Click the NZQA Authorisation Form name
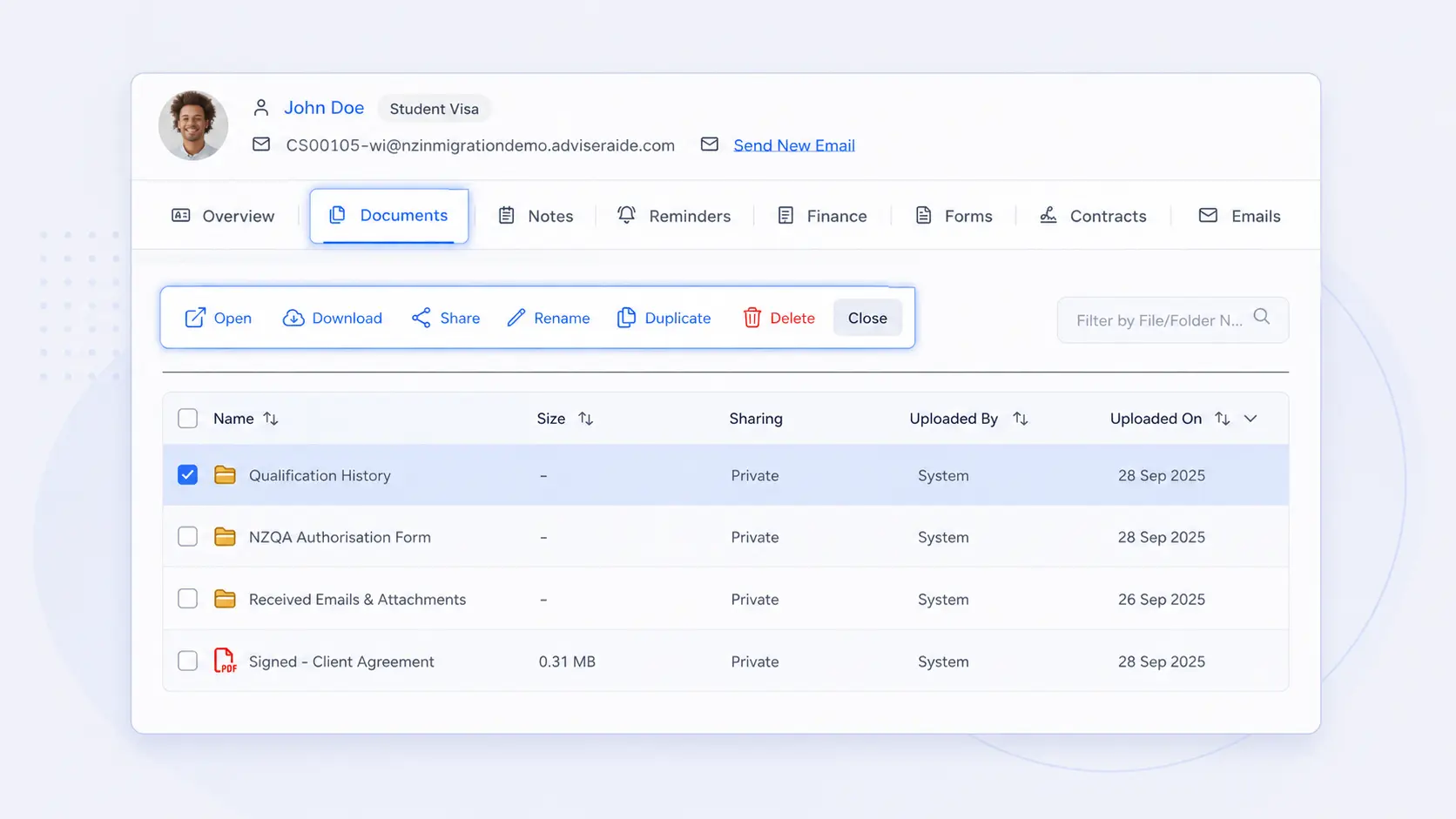The height and width of the screenshot is (819, 1456). tap(340, 537)
